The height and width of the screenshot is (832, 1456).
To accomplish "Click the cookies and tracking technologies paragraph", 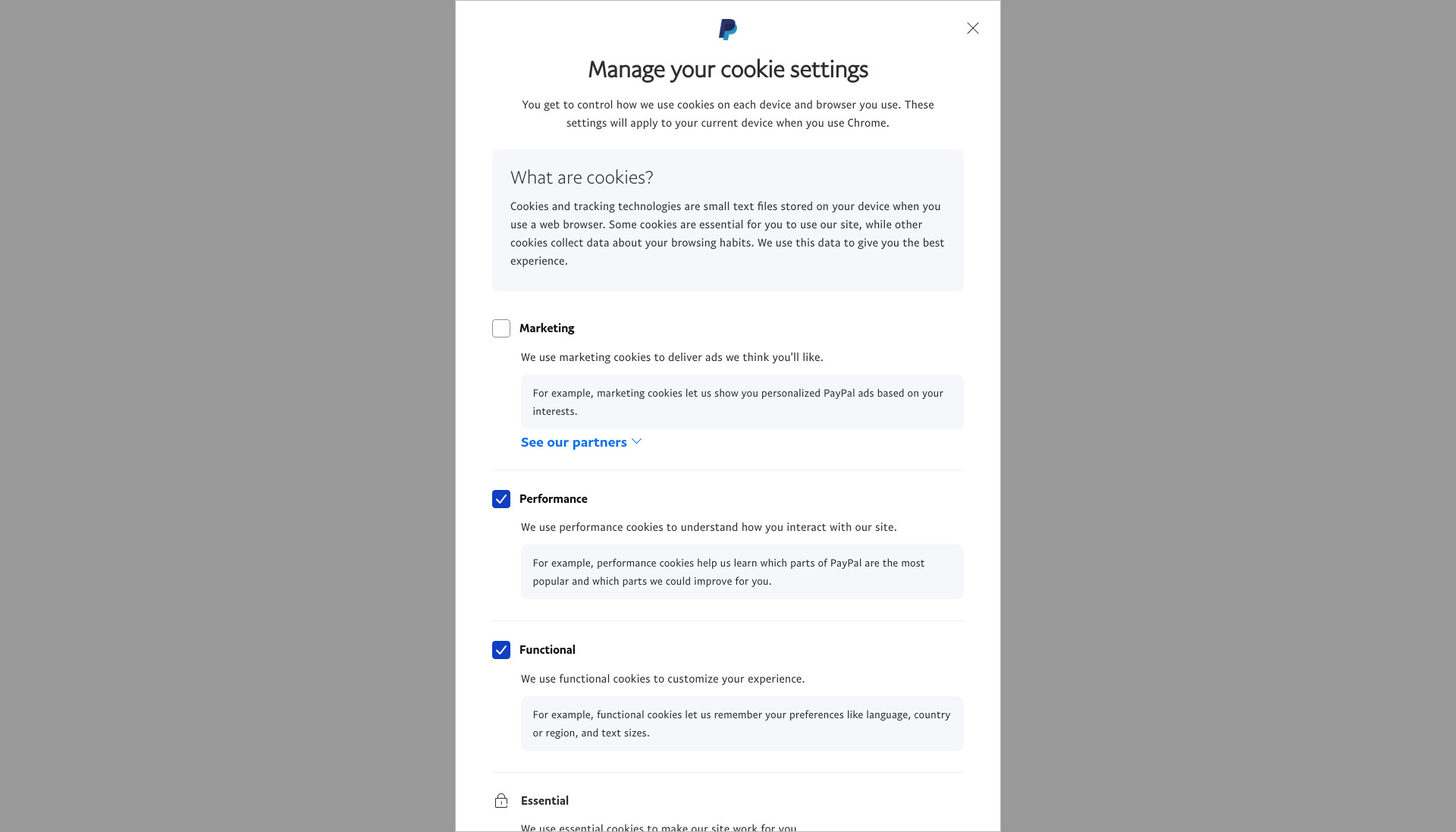I will [x=727, y=234].
